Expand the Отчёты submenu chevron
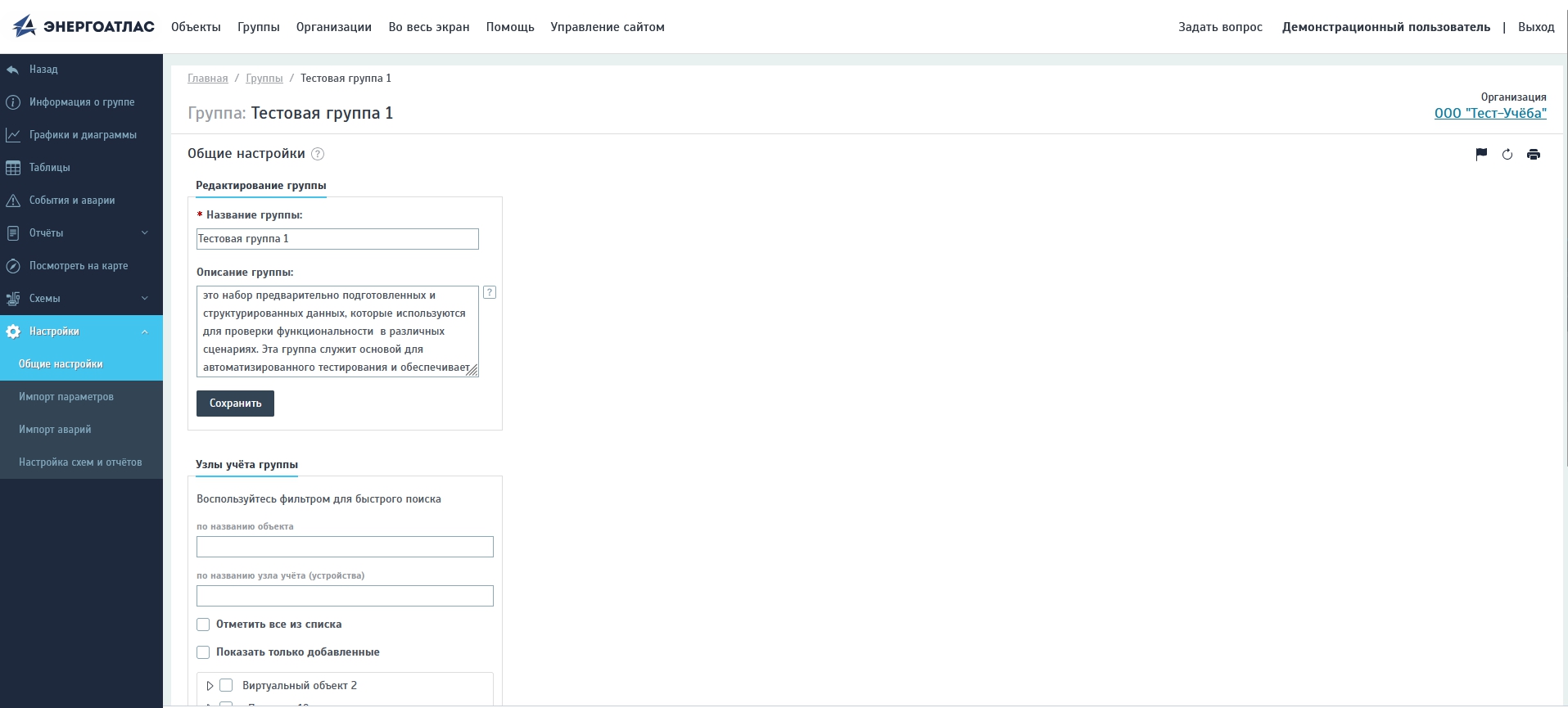 click(145, 233)
